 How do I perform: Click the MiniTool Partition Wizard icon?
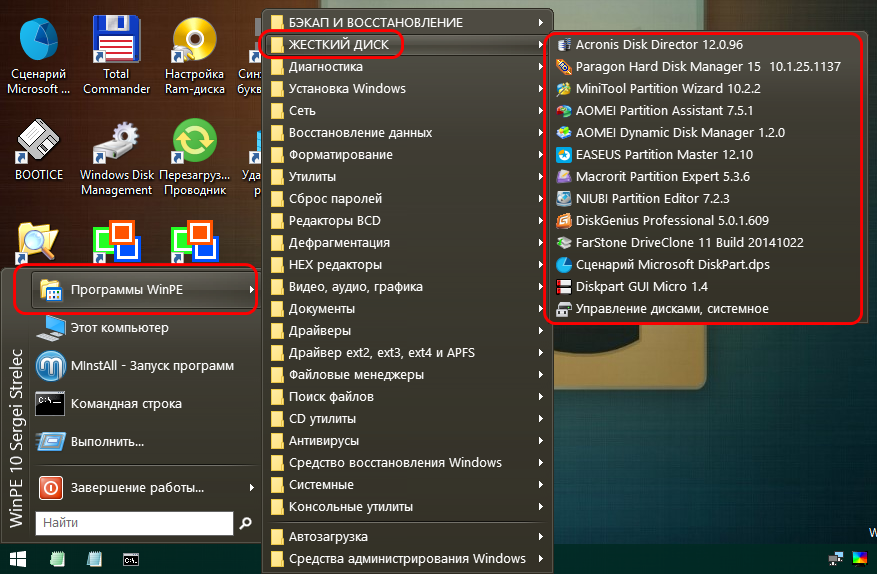pos(563,89)
